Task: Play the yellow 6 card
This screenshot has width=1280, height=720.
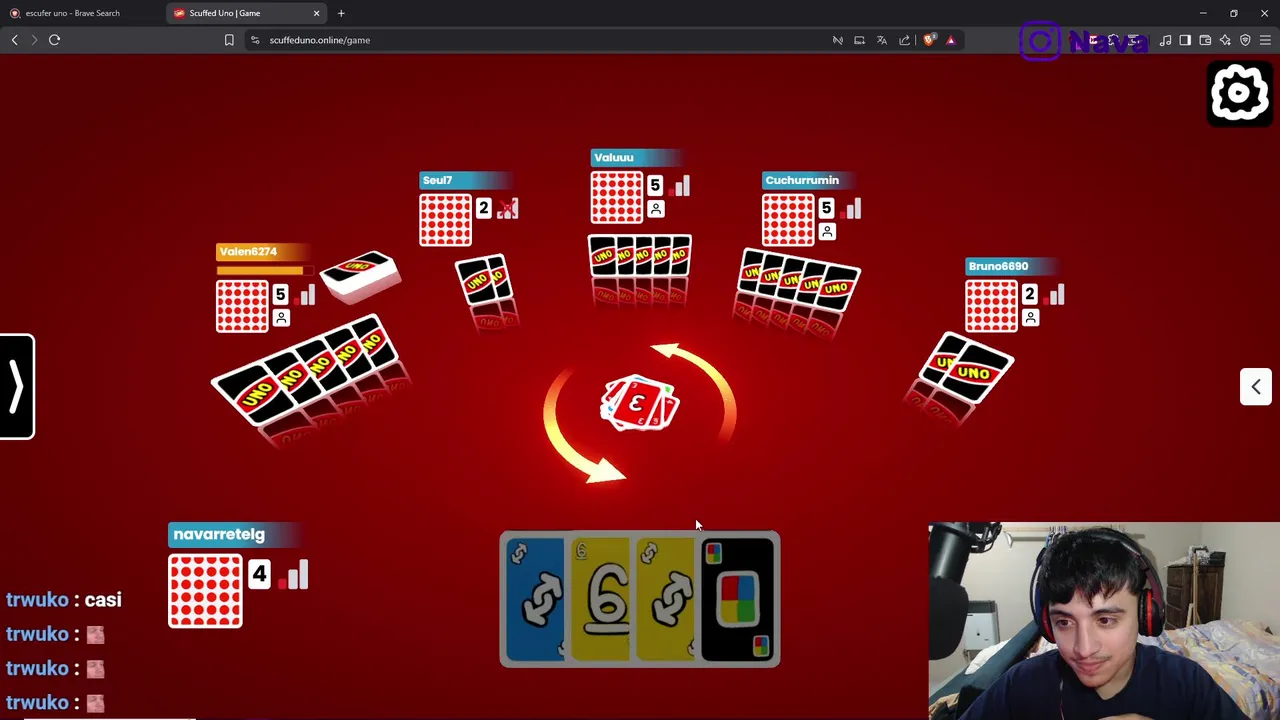Action: [x=602, y=600]
